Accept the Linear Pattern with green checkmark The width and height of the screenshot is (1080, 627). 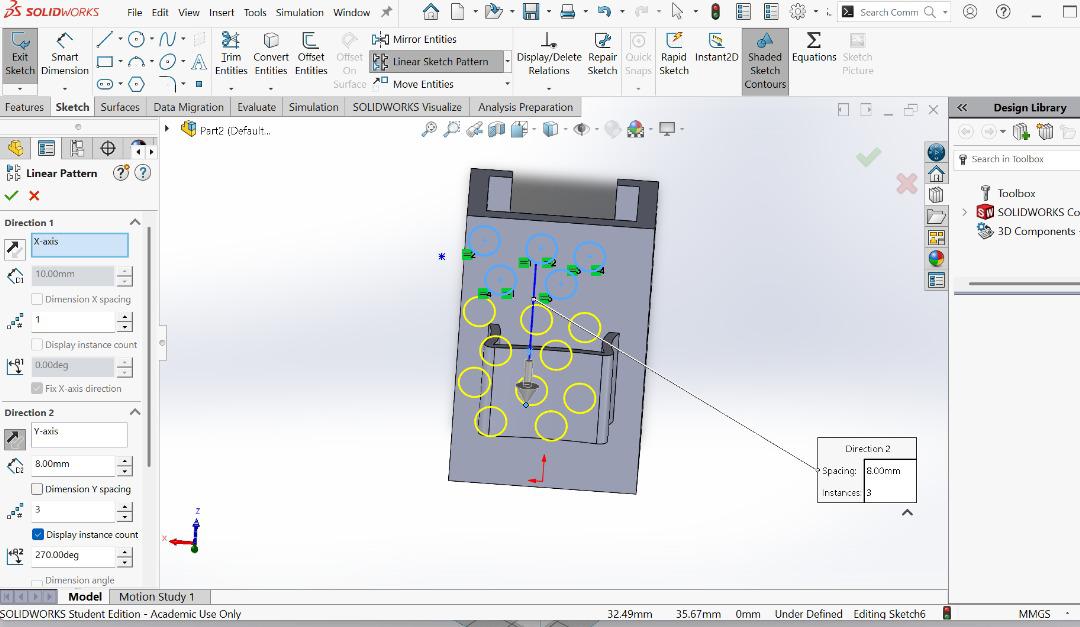click(12, 196)
